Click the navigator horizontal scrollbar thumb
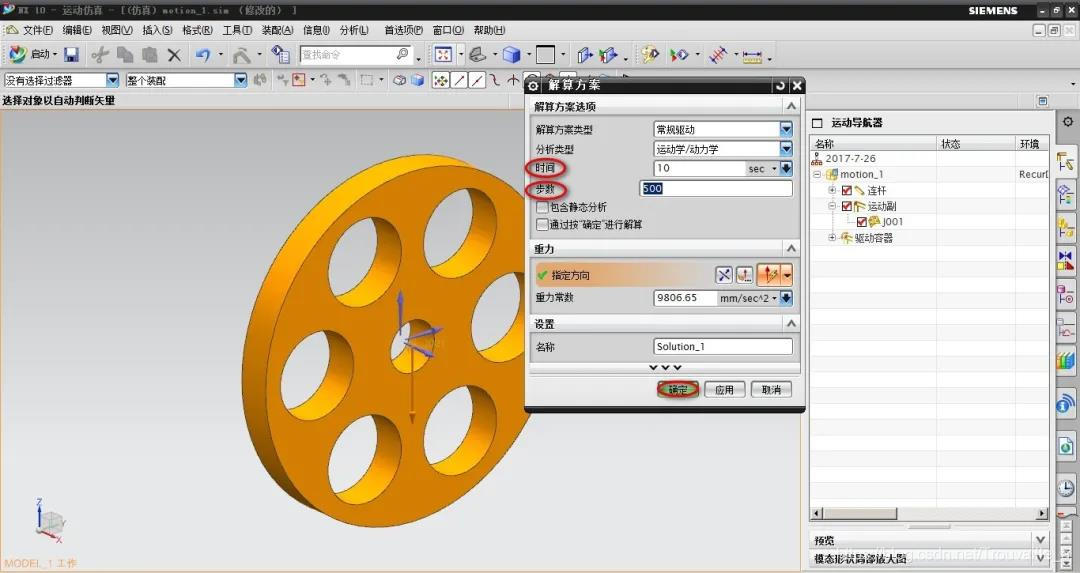Viewport: 1080px width, 573px height. (x=860, y=514)
